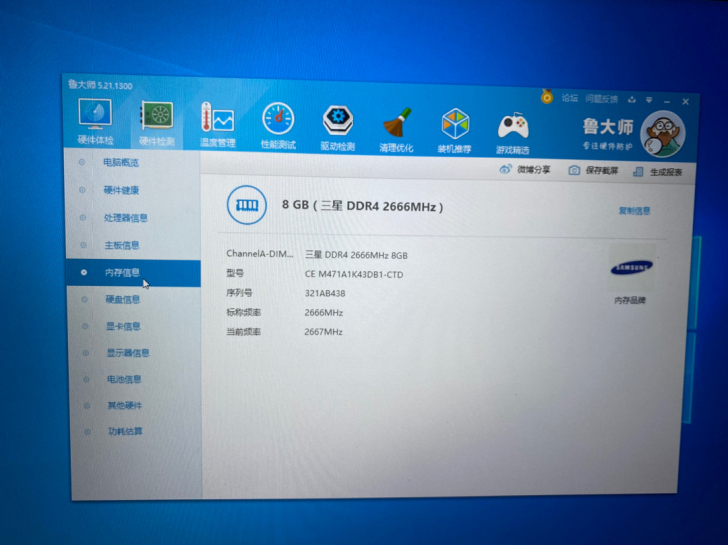Viewport: 728px width, 545px height.
Task: Open 装机推荐 cube icon
Action: click(455, 130)
